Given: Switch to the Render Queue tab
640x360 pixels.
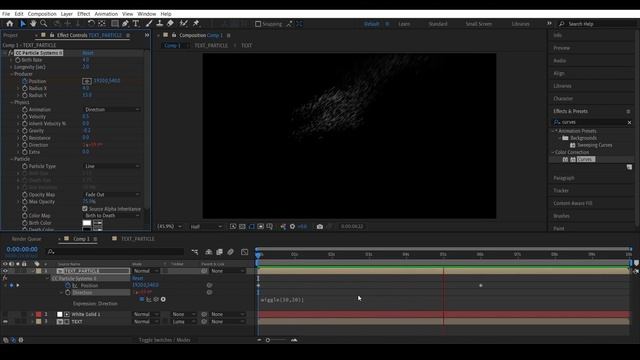Looking at the screenshot, I should point(26,239).
